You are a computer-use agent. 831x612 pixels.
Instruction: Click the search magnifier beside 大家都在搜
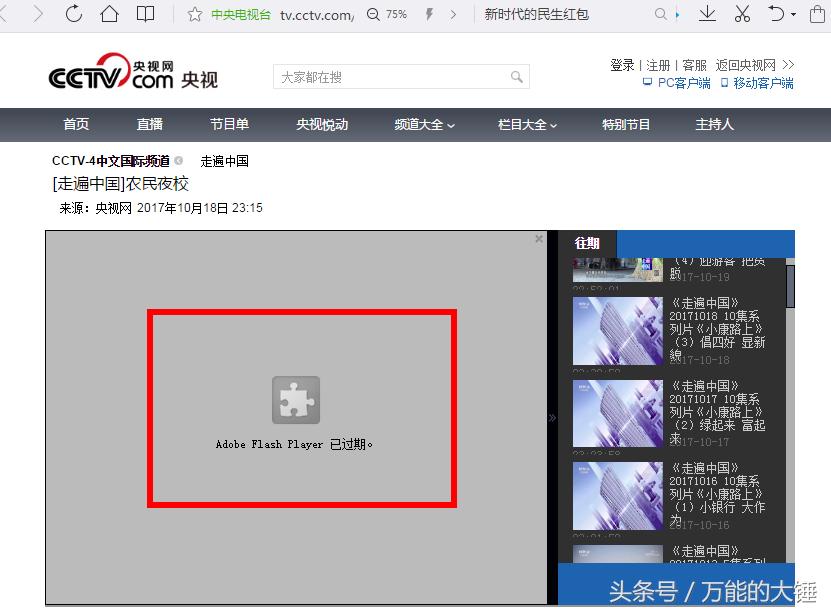point(516,76)
